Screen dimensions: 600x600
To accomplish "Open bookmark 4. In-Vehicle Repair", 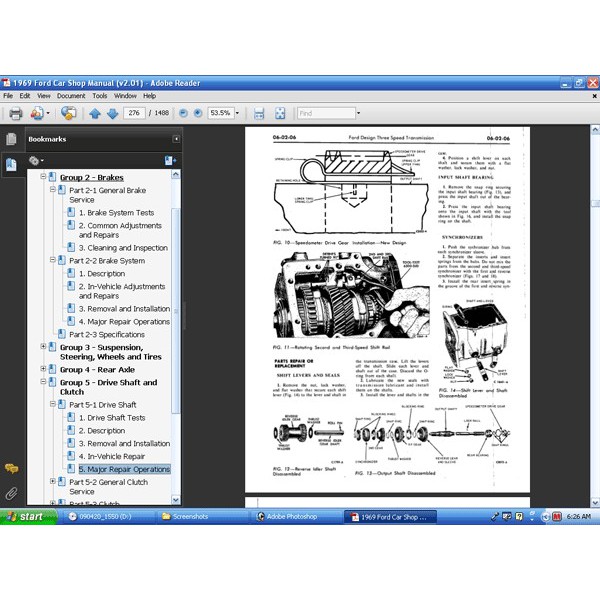I will [x=112, y=457].
